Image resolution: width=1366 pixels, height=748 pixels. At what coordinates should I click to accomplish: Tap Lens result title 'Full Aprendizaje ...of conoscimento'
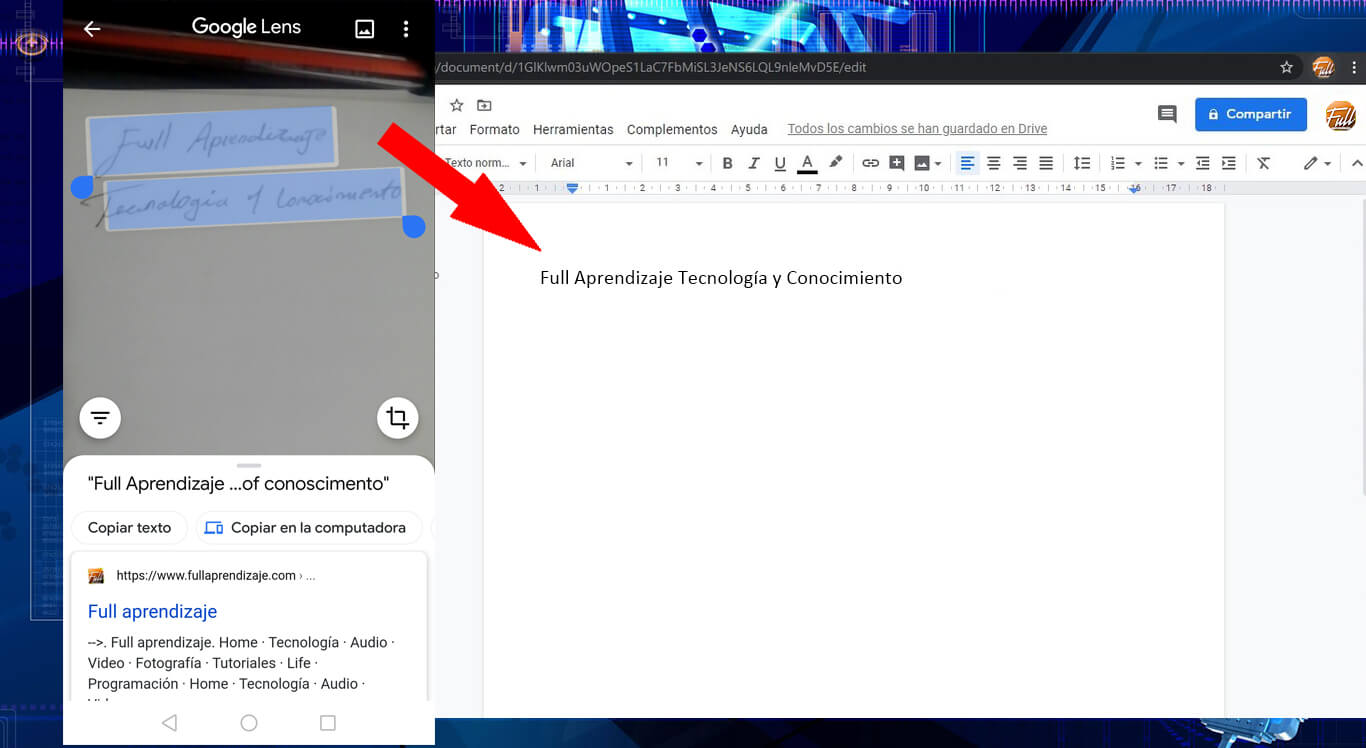pyautogui.click(x=238, y=484)
